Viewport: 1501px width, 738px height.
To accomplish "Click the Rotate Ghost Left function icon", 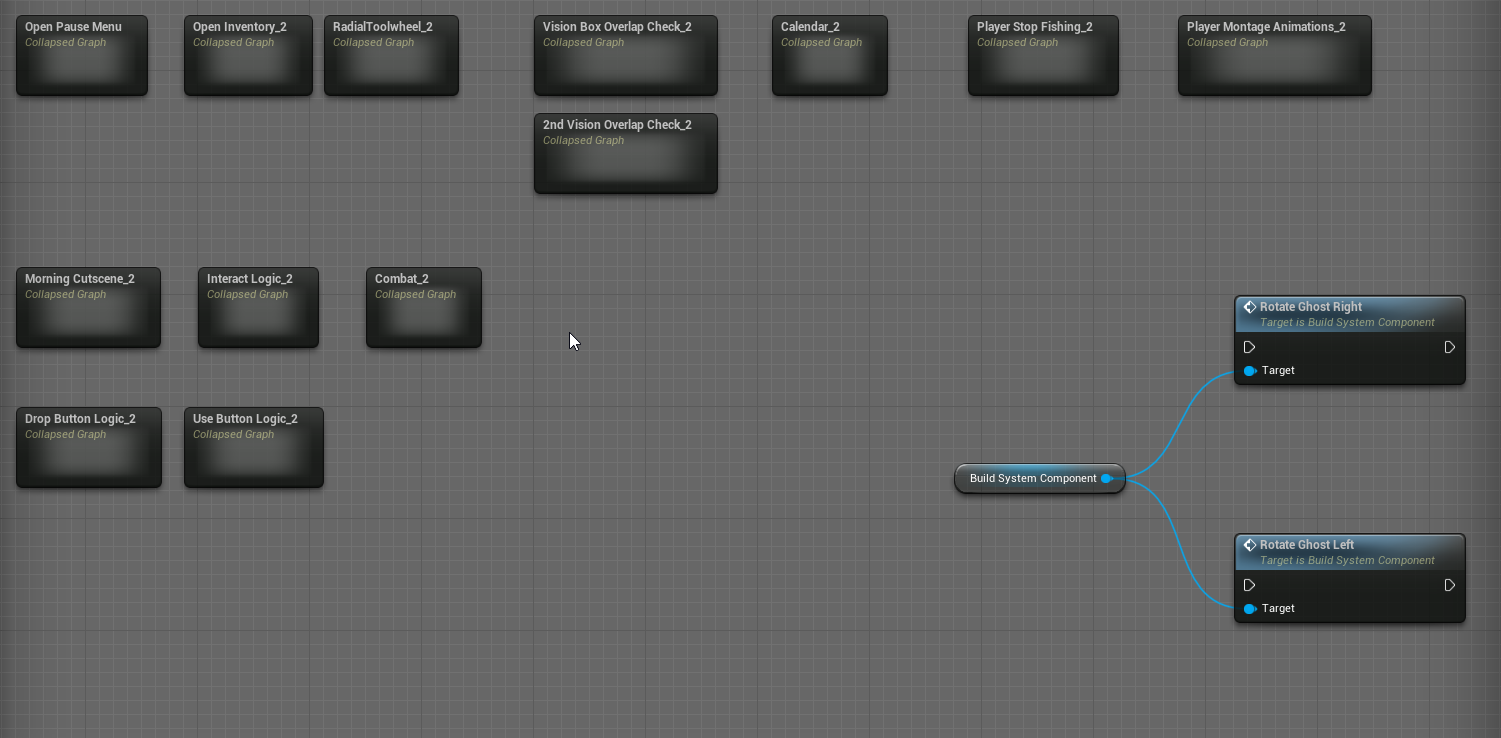I will coord(1249,546).
